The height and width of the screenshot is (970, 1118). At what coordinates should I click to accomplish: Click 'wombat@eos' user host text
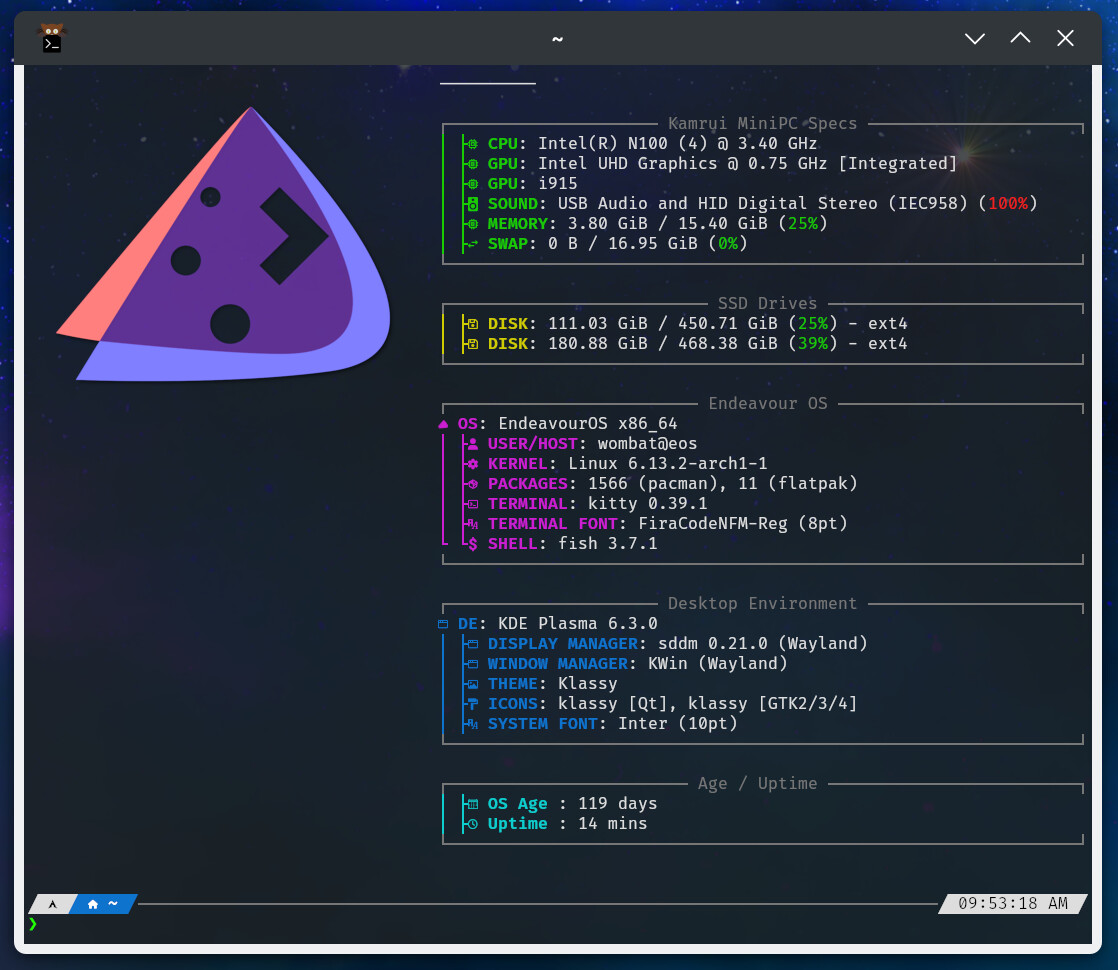pyautogui.click(x=647, y=444)
